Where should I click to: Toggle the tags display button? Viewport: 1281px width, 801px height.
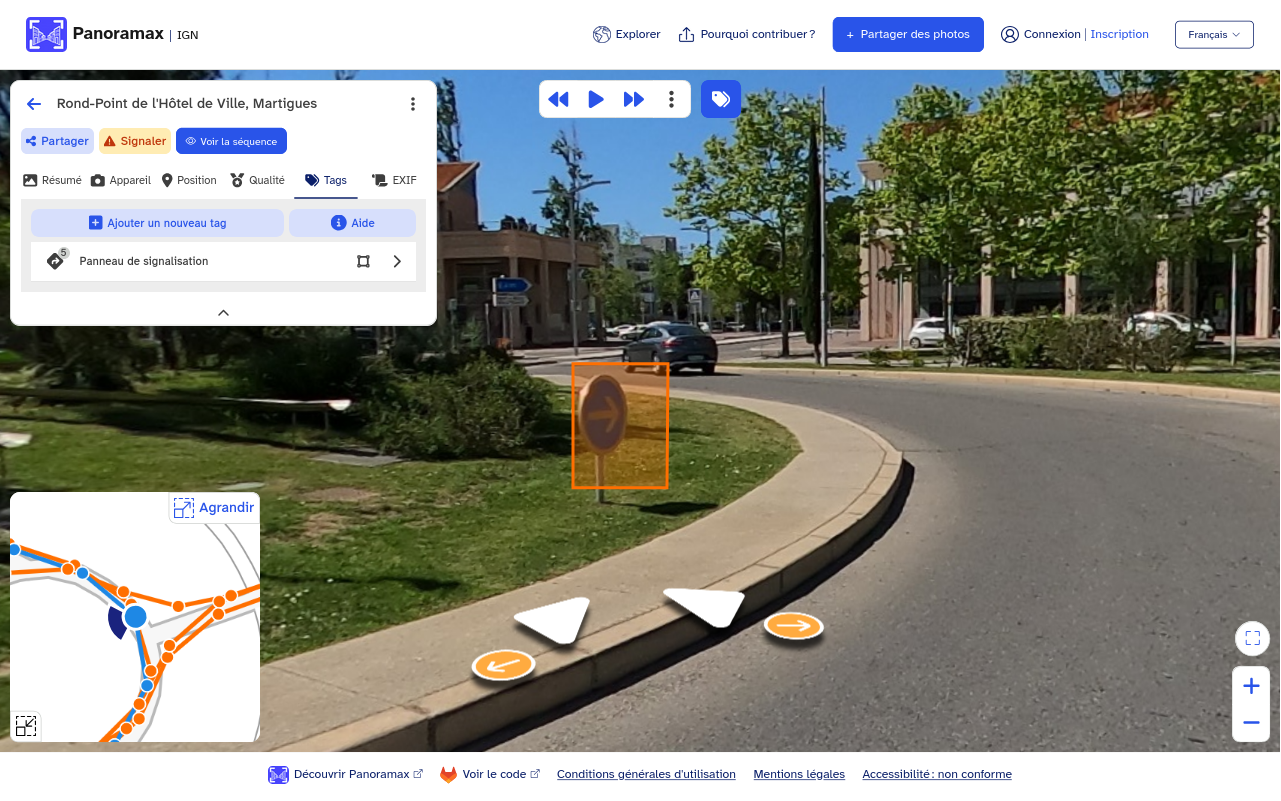click(x=721, y=99)
